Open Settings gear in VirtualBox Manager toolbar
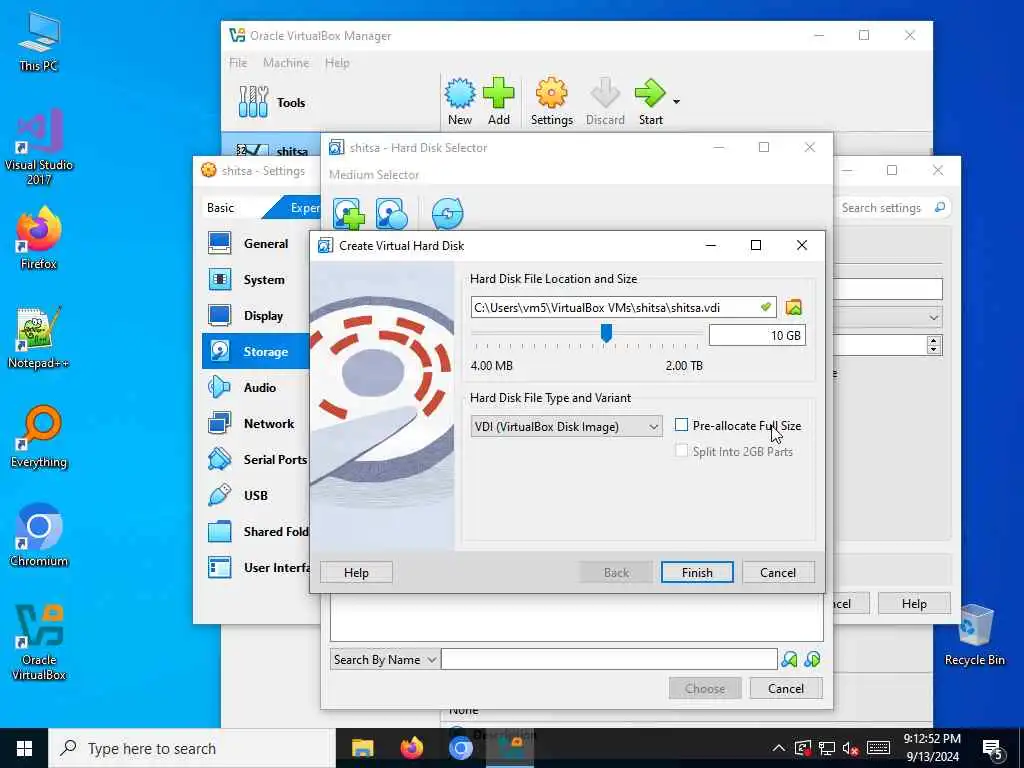1024x768 pixels. coord(551,101)
